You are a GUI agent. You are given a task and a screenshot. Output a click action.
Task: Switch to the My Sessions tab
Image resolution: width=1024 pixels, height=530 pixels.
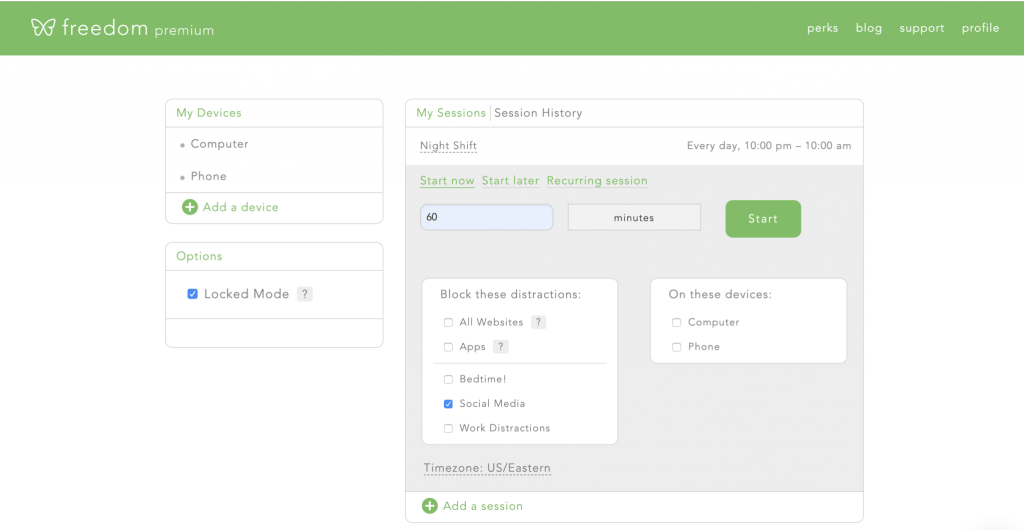tap(451, 113)
